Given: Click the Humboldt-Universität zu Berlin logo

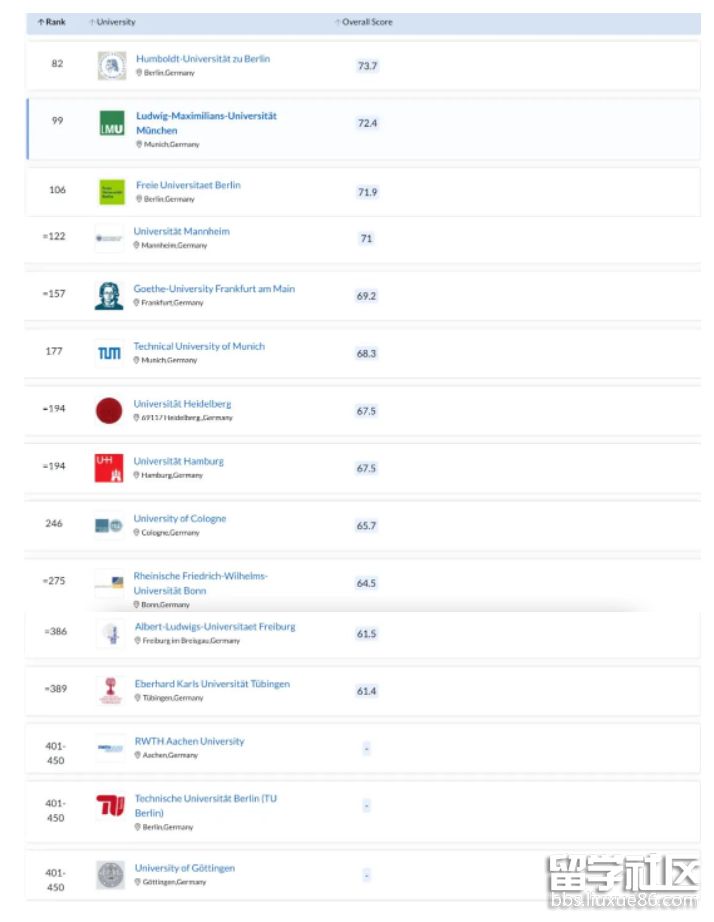Looking at the screenshot, I should pyautogui.click(x=112, y=66).
